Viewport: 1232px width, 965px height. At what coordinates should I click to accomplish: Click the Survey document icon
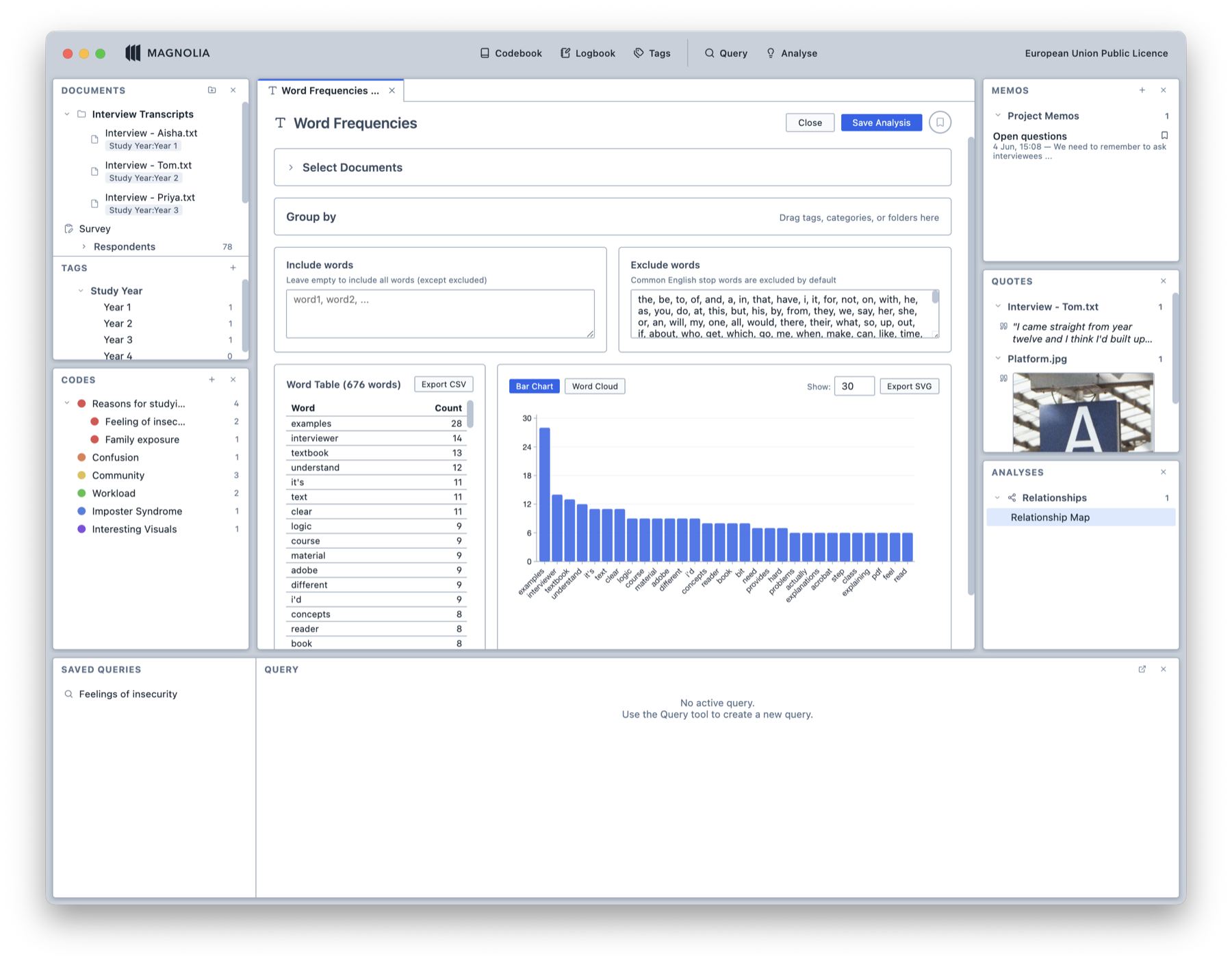click(68, 229)
